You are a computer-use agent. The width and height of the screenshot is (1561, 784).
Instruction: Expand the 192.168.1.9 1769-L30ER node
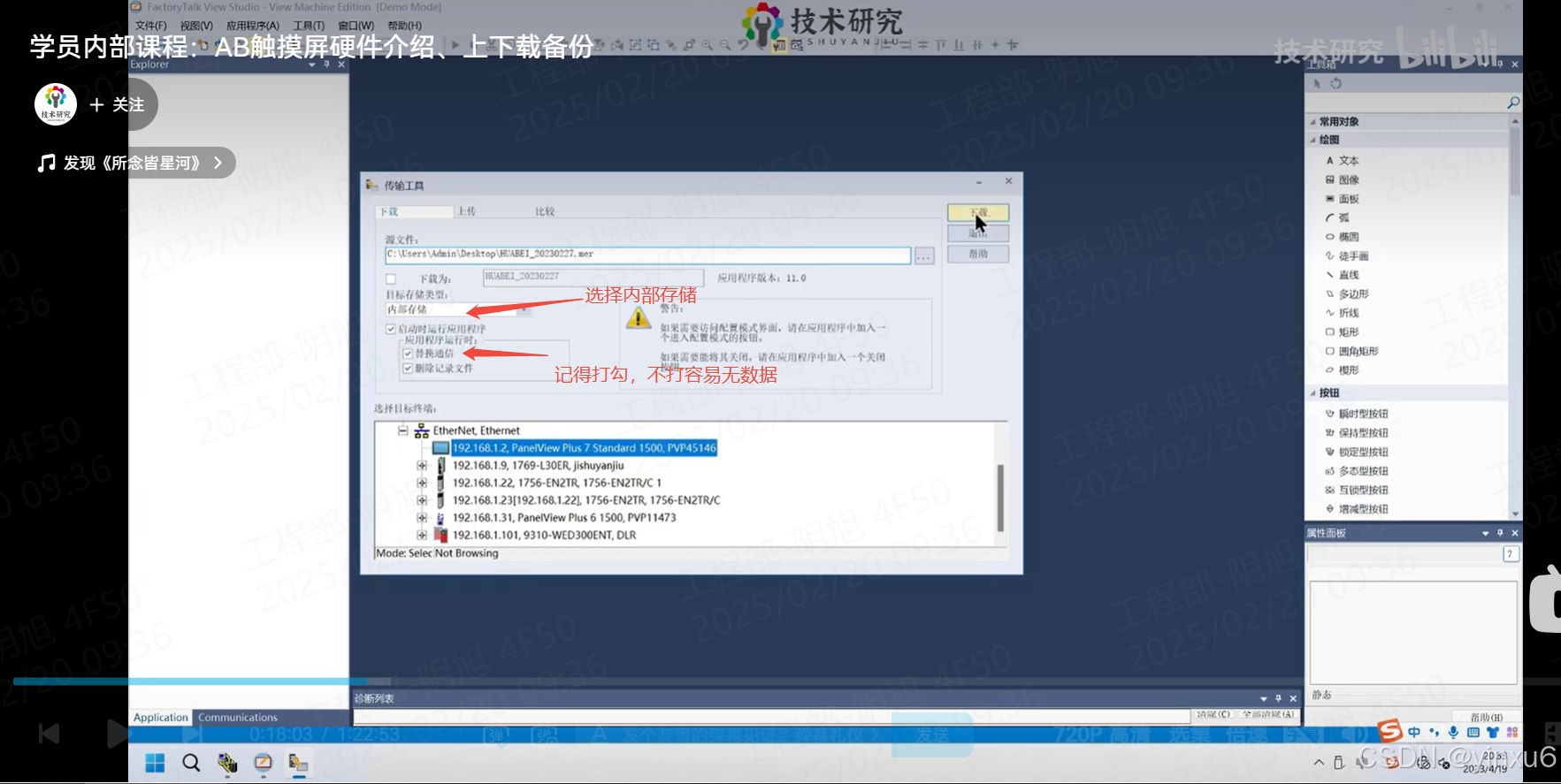[422, 466]
